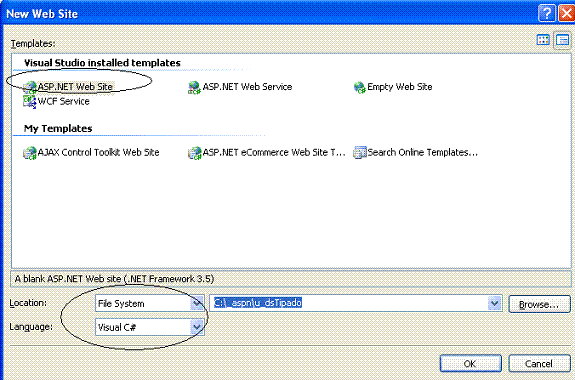
Task: Select the WCF Service template icon
Action: click(30, 101)
